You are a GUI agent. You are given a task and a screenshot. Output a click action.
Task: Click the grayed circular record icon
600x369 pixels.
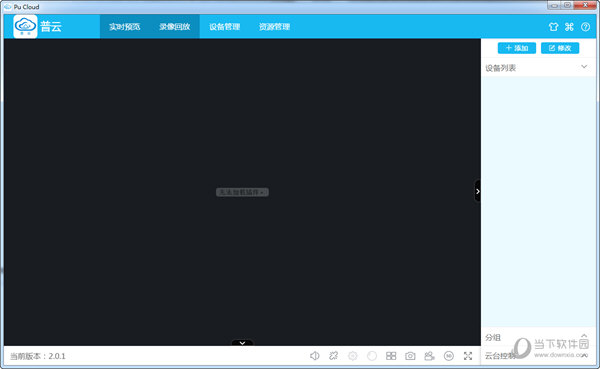click(372, 356)
